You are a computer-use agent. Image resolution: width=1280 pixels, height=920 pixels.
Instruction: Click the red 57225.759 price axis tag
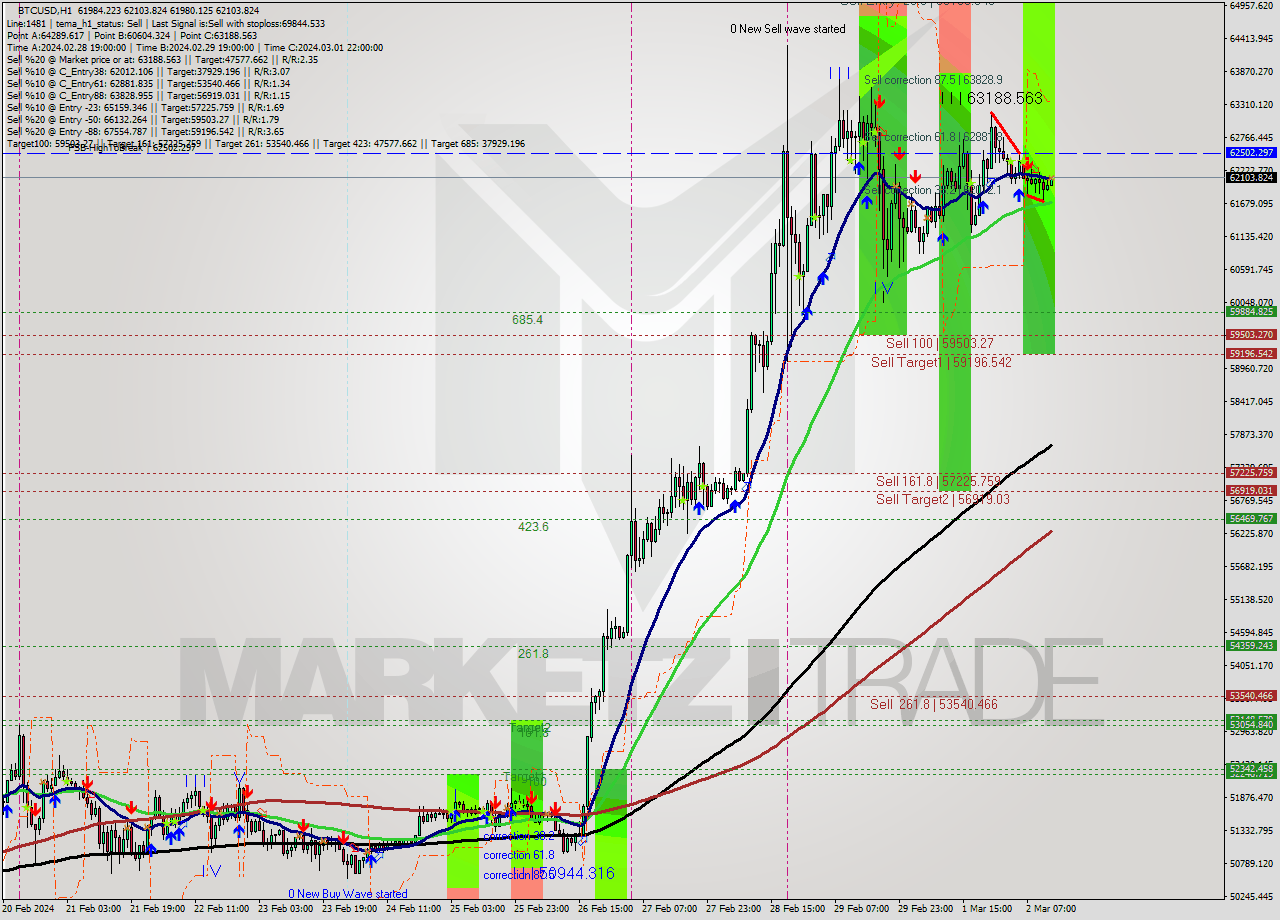(x=1251, y=472)
